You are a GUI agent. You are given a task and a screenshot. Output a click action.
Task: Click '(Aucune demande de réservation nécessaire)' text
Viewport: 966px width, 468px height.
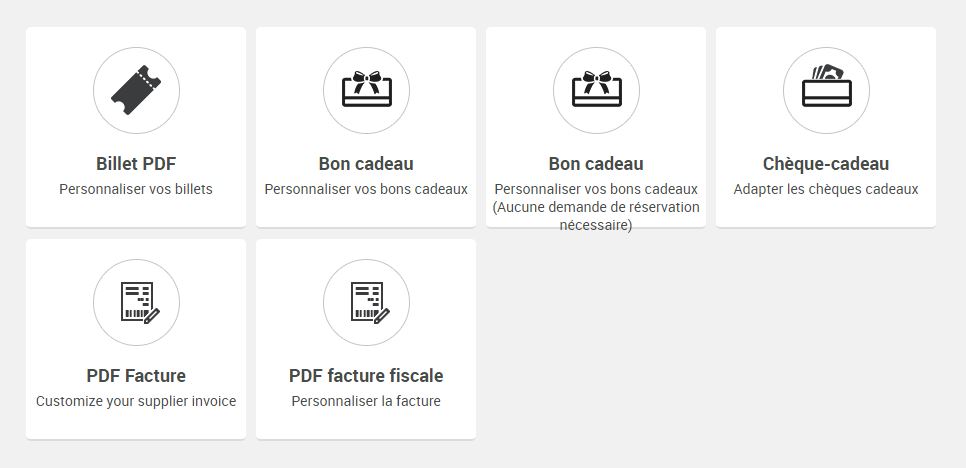point(596,216)
